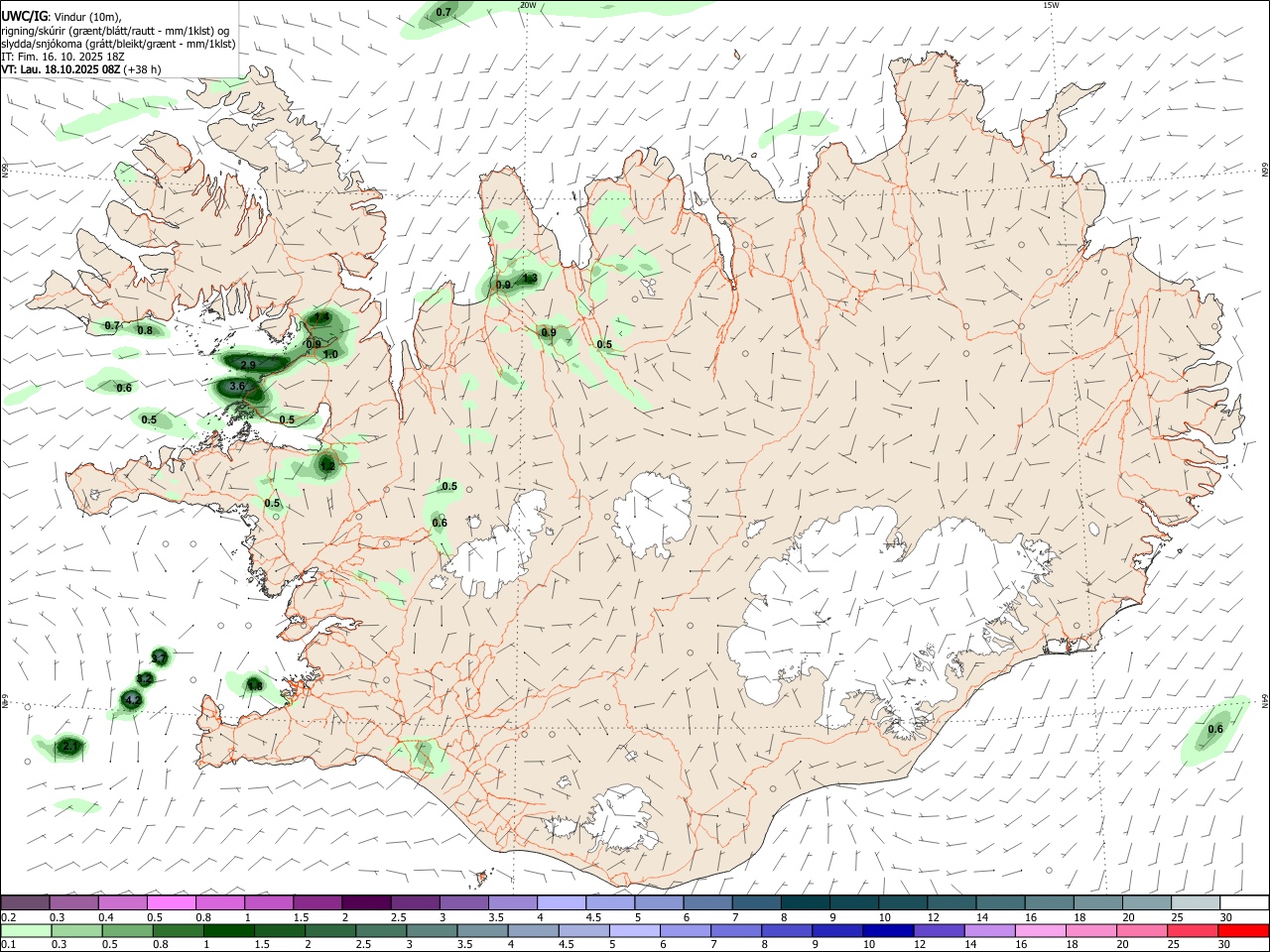The width and height of the screenshot is (1270, 952).
Task: Click the bright red swatch after 30
Action: click(1244, 931)
